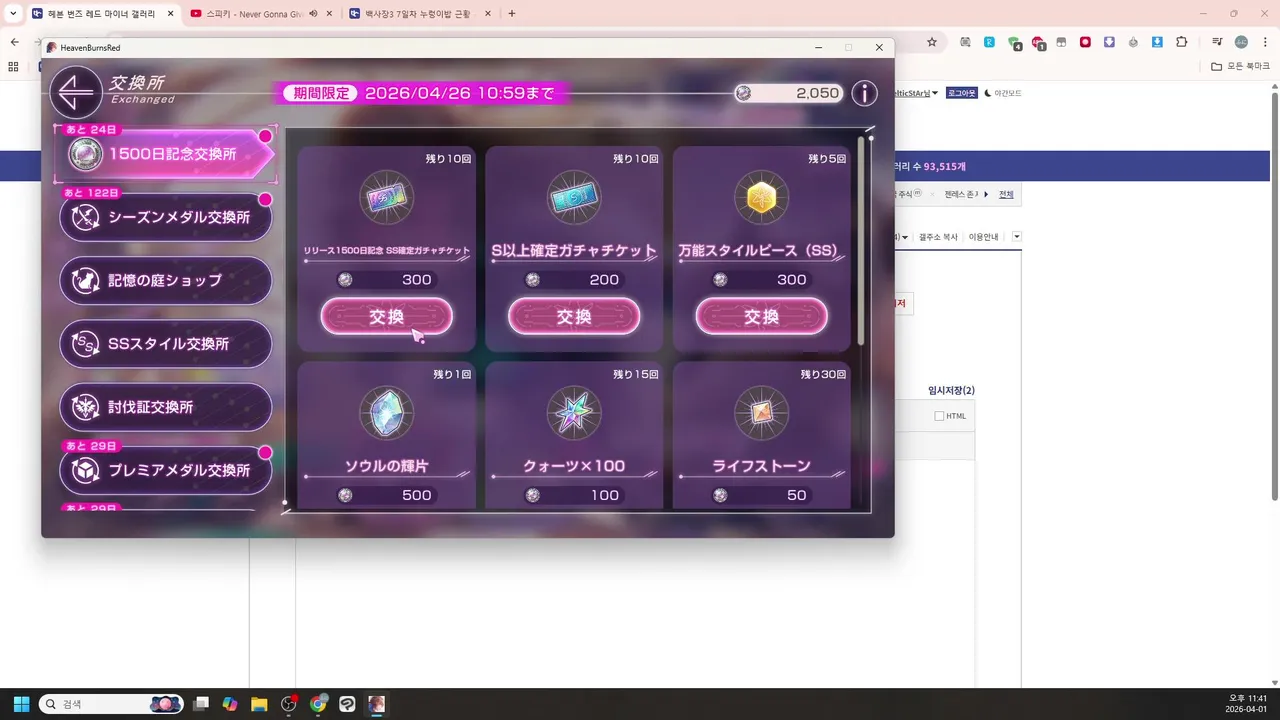1280x720 pixels.
Task: Click the browser page vertical scrollbar
Action: (x=1274, y=295)
